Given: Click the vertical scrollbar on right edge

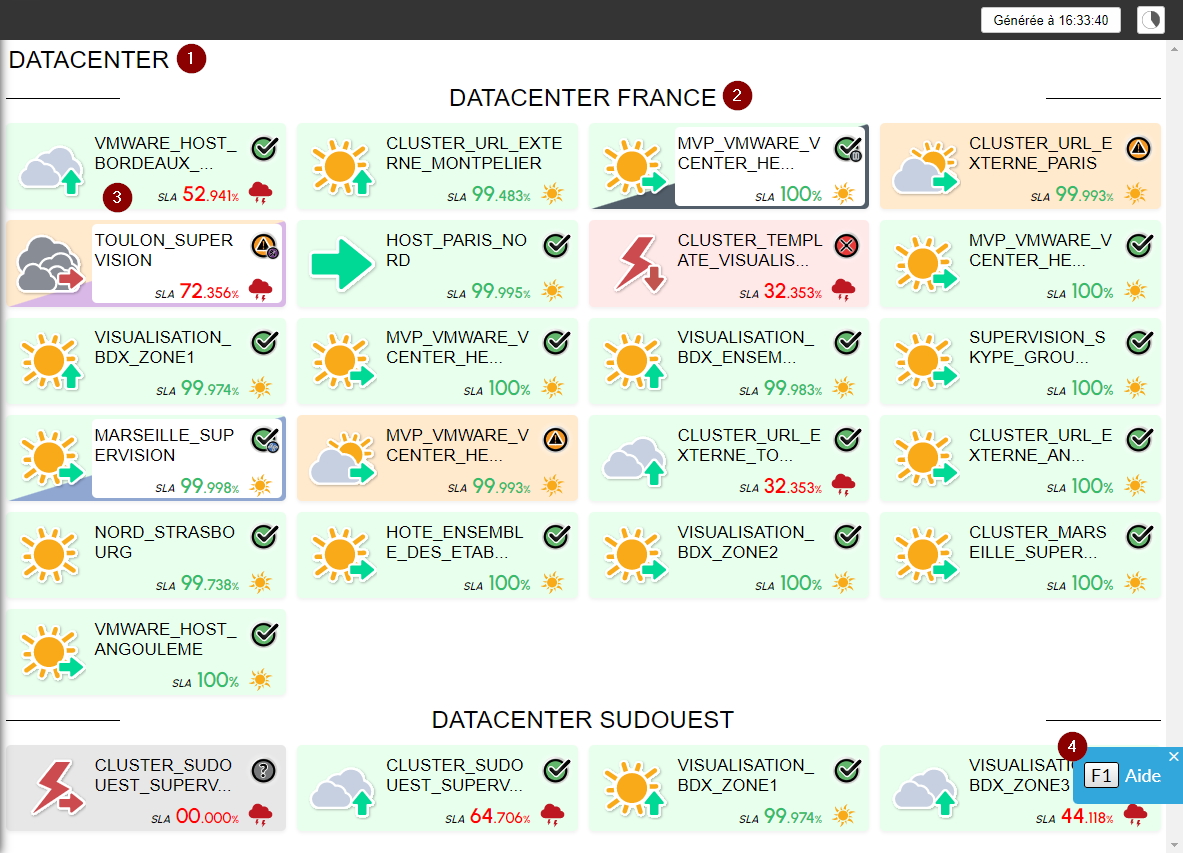Looking at the screenshot, I should (1174, 400).
